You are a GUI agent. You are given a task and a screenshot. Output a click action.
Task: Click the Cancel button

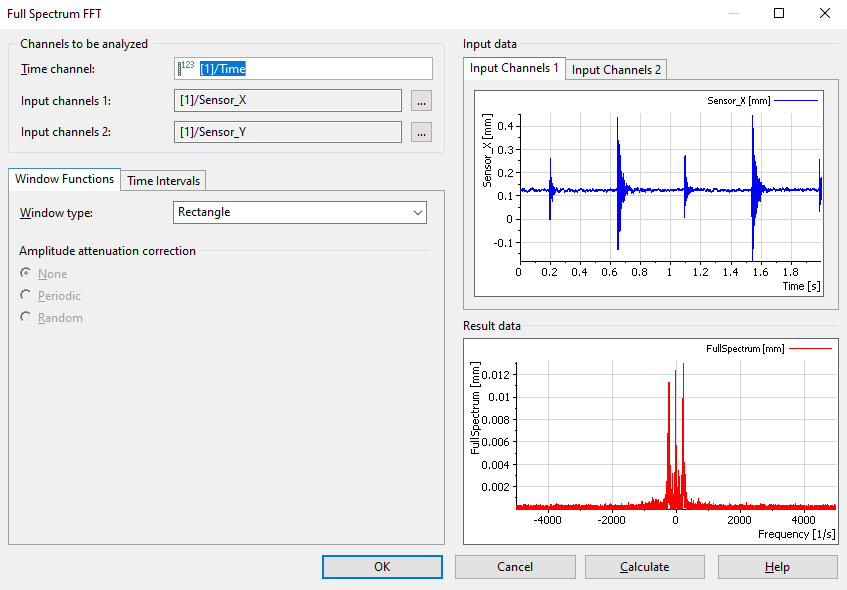[515, 567]
